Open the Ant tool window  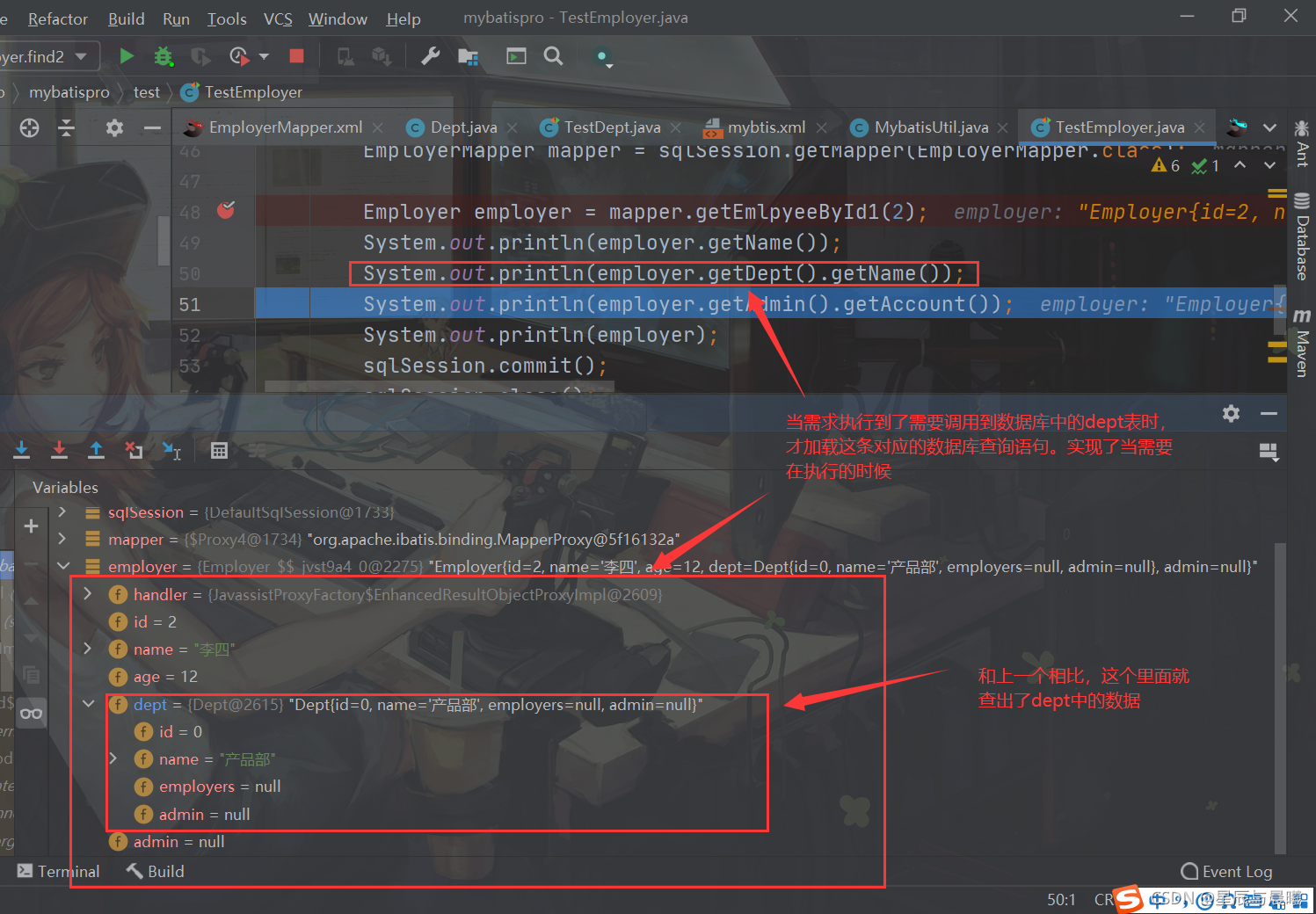click(1302, 143)
